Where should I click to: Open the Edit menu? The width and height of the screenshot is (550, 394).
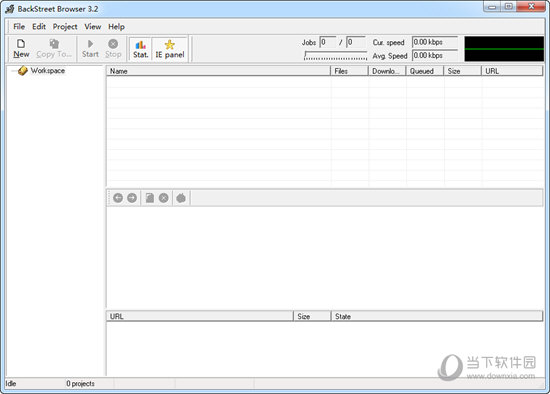(39, 27)
